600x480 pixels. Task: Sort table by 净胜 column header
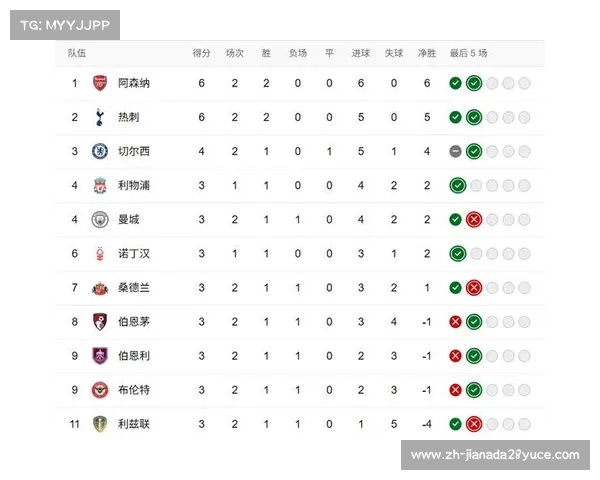(427, 53)
